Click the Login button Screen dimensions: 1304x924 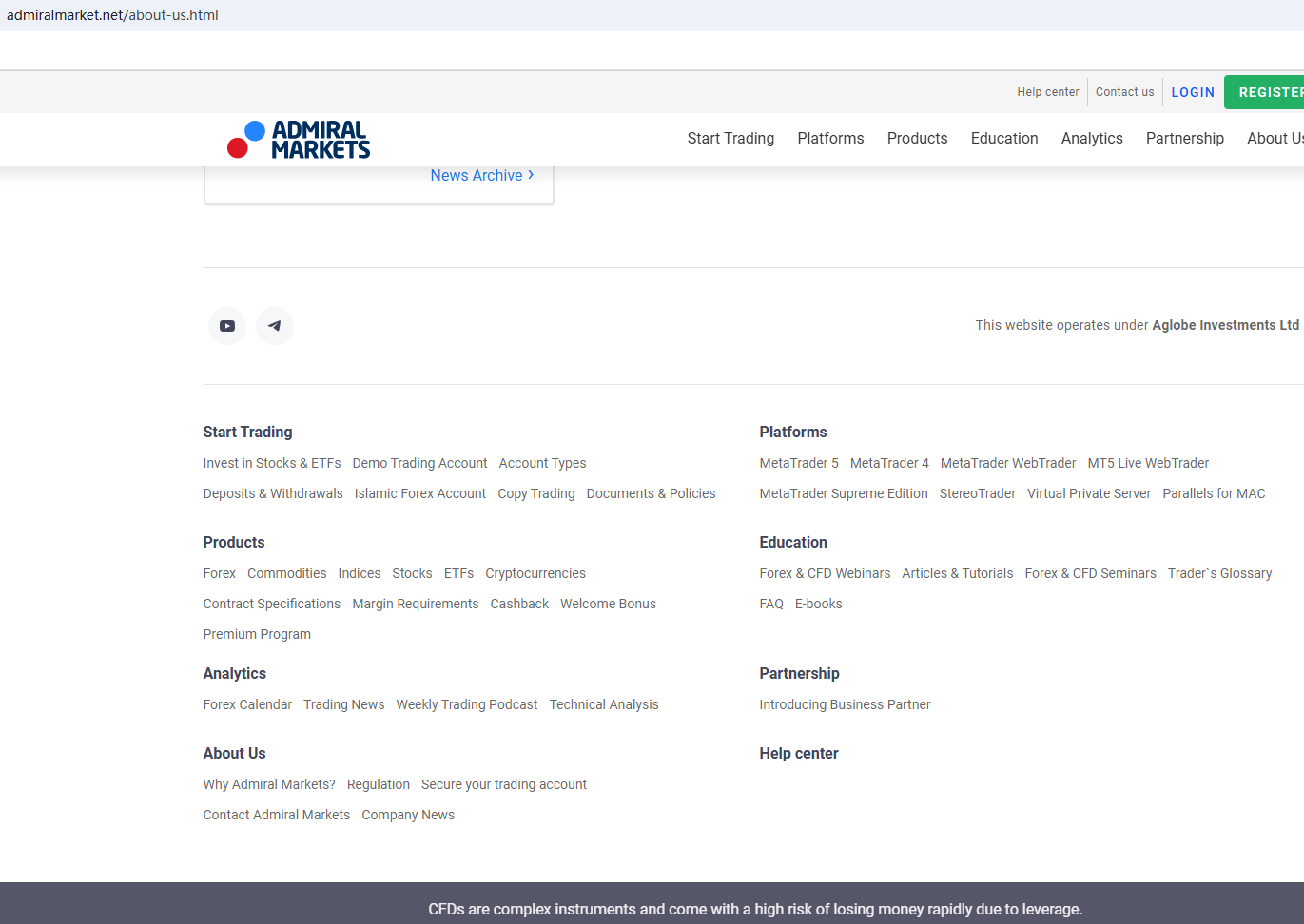tap(1193, 92)
